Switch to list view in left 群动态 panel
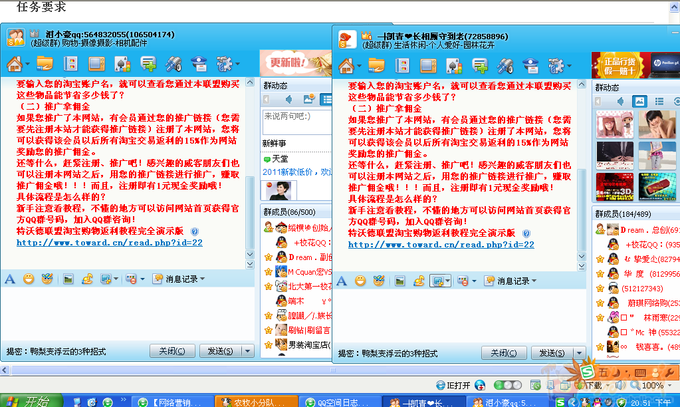Viewport: 680px width, 407px height. pos(326,99)
